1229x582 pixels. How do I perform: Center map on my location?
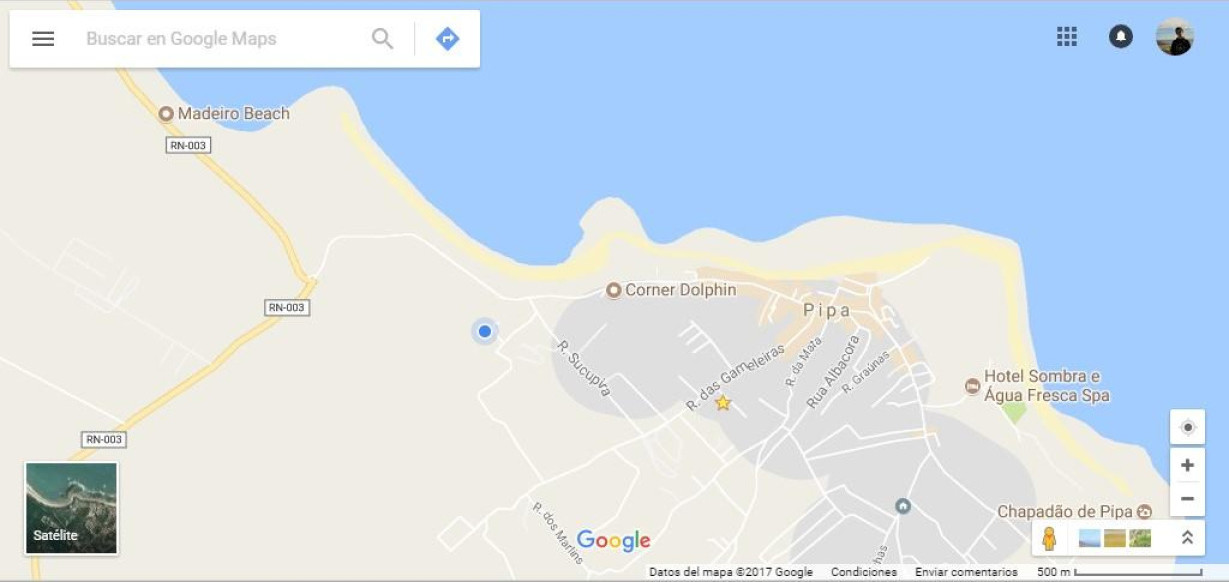pyautogui.click(x=1188, y=427)
